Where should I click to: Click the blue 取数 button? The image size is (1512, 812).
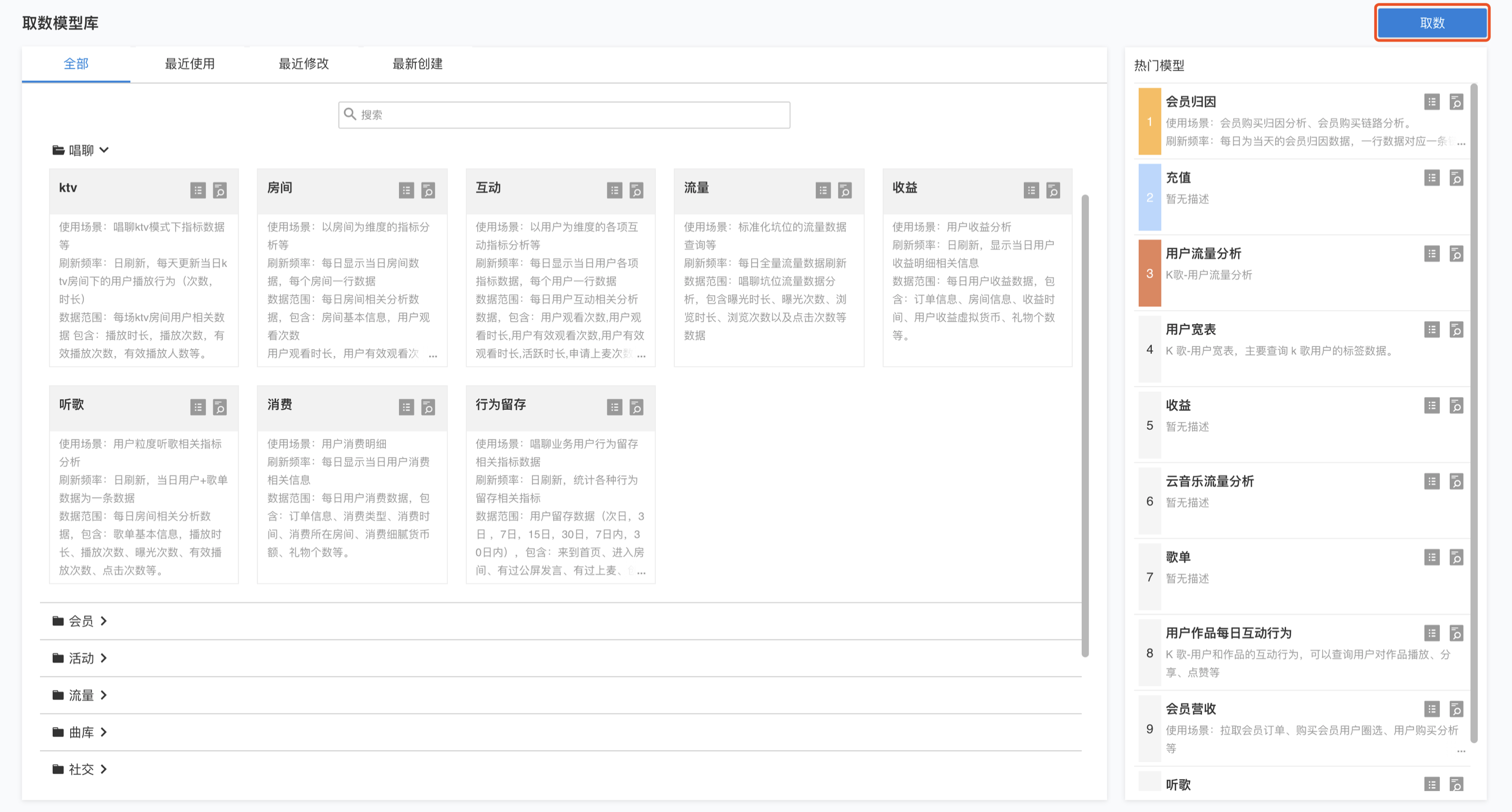(x=1432, y=23)
